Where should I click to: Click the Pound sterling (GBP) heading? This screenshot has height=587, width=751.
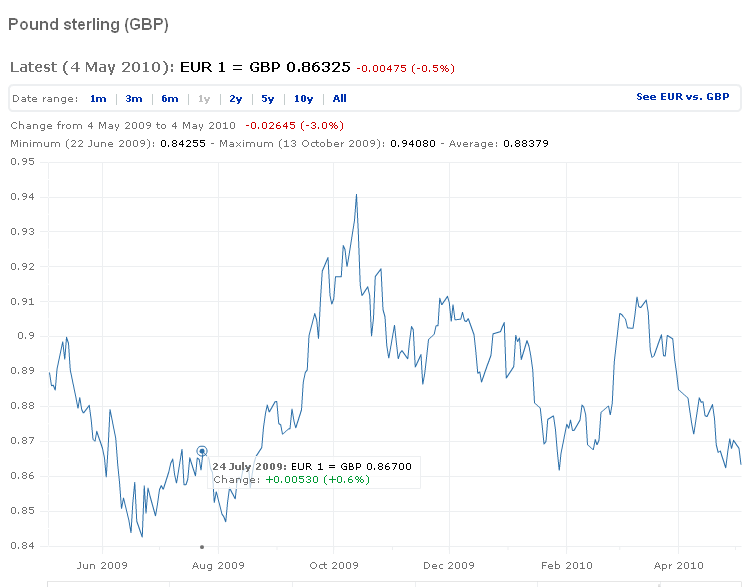click(88, 23)
